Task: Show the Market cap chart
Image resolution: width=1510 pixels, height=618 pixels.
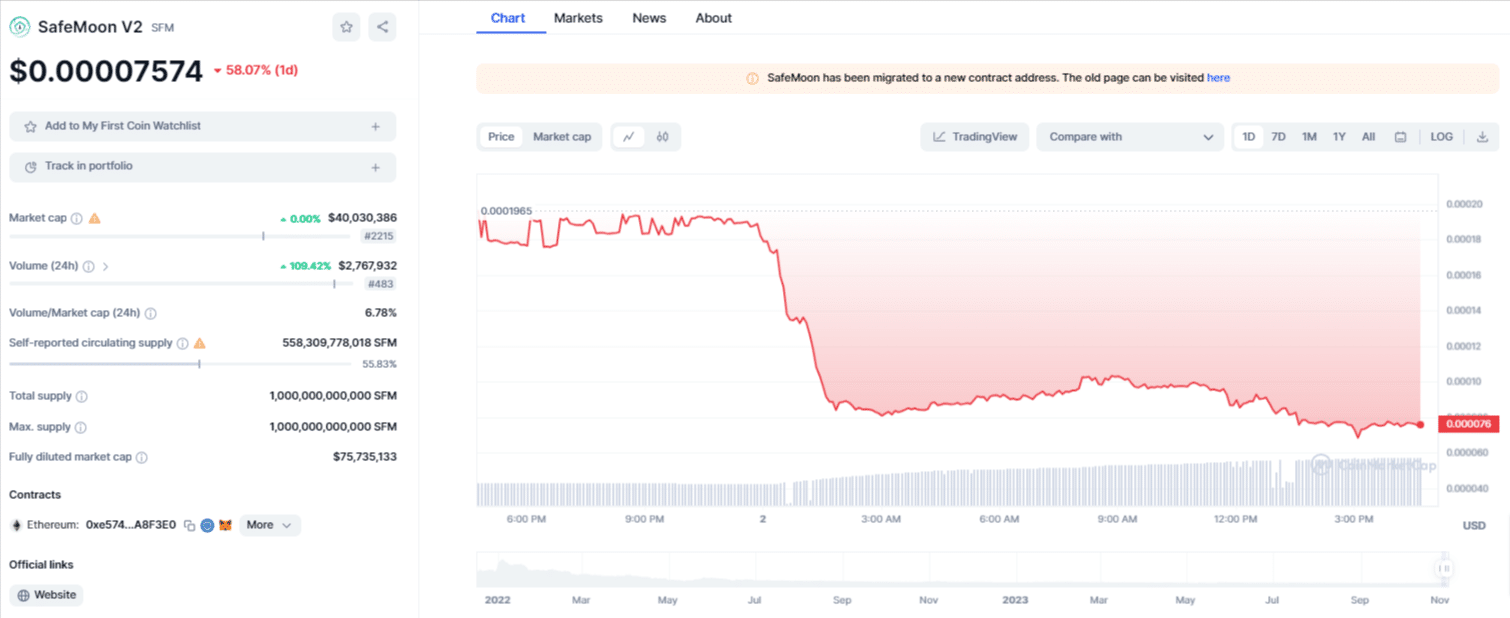Action: pos(562,137)
